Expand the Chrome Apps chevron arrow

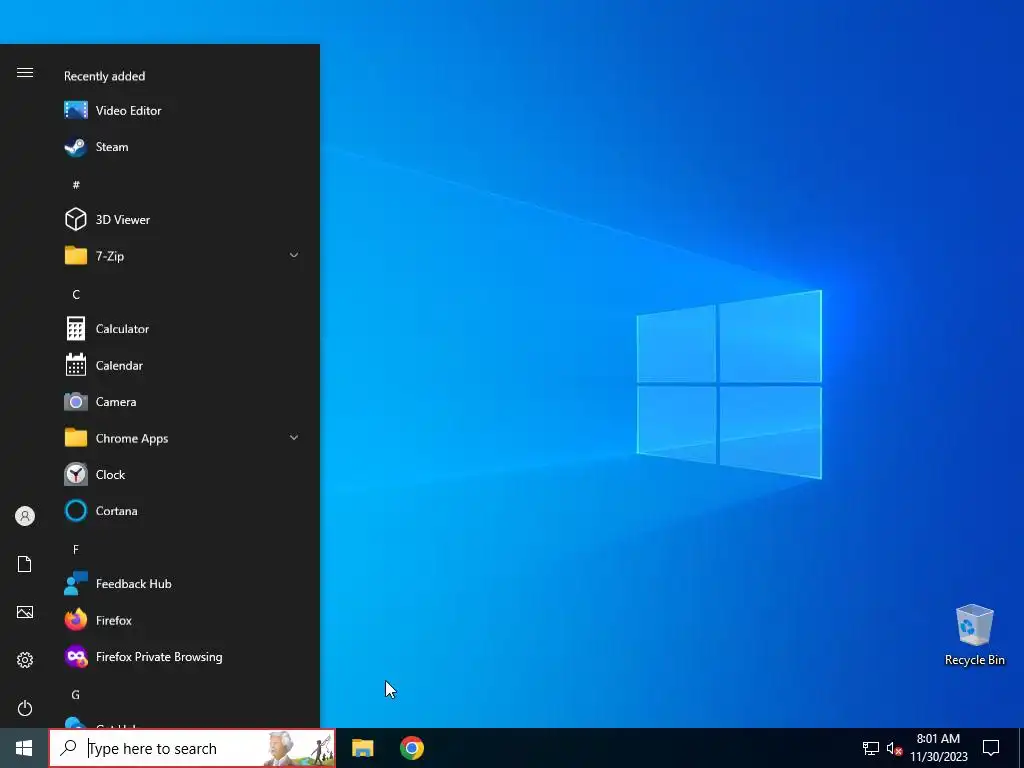point(294,438)
